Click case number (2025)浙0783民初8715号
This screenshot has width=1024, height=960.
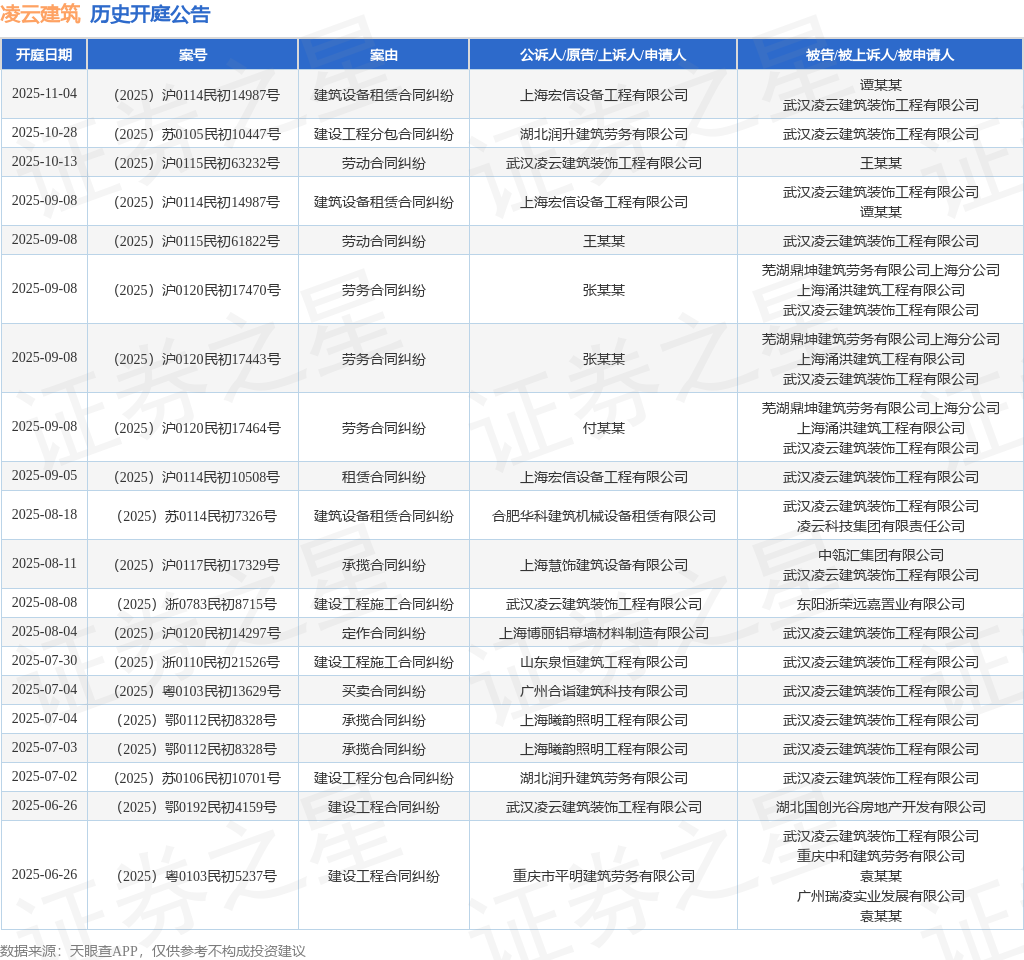point(197,605)
